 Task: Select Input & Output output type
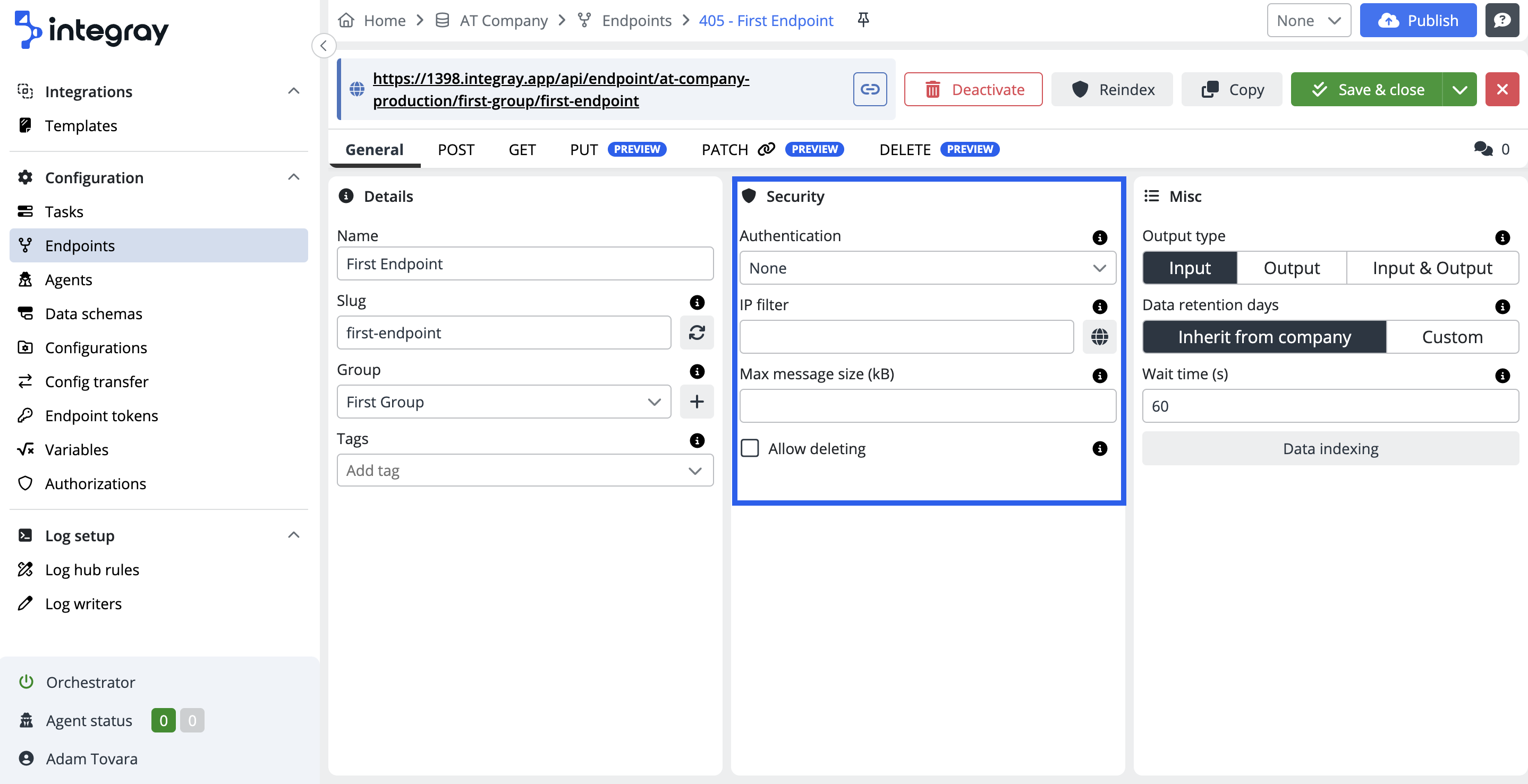point(1432,268)
